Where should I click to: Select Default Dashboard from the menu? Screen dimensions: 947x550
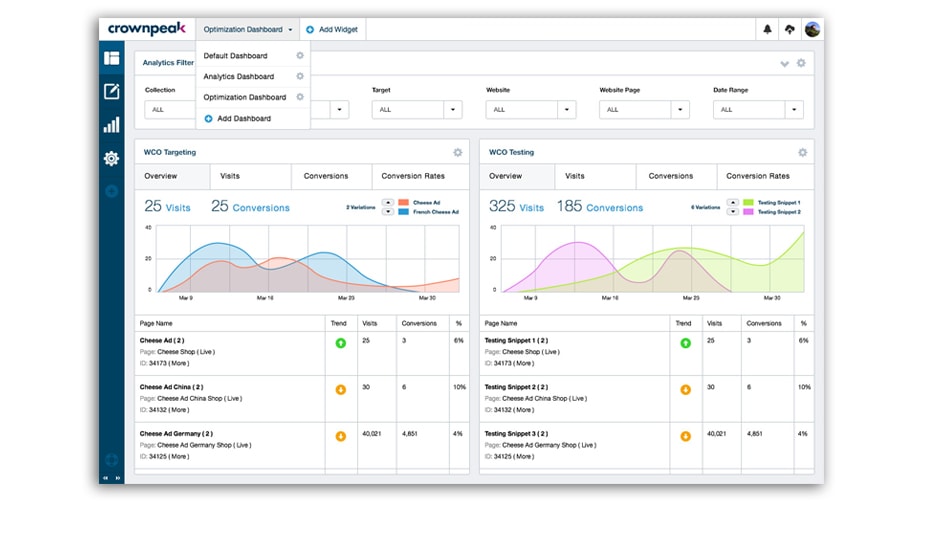(x=235, y=56)
